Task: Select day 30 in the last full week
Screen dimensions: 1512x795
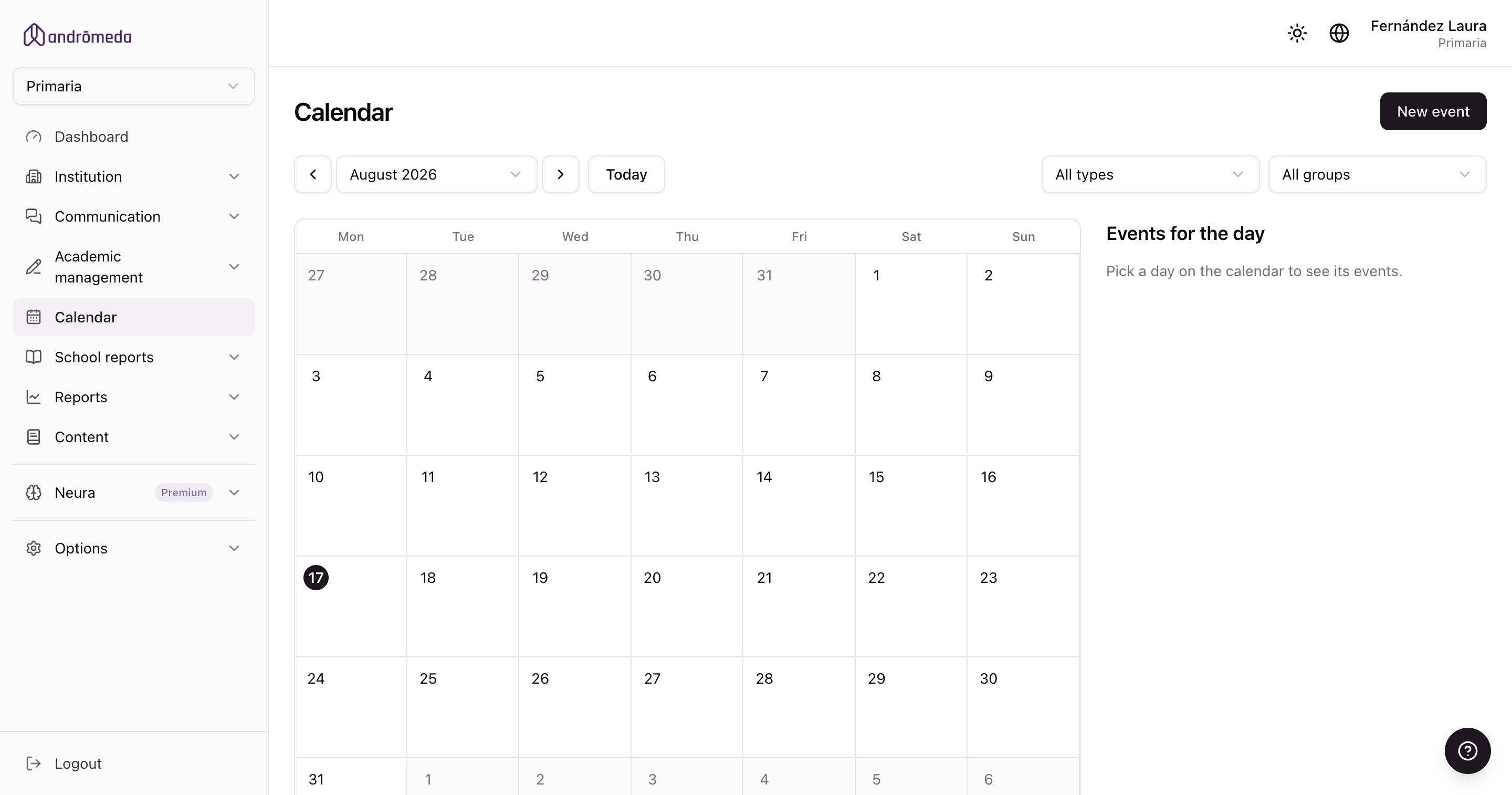Action: point(1023,707)
